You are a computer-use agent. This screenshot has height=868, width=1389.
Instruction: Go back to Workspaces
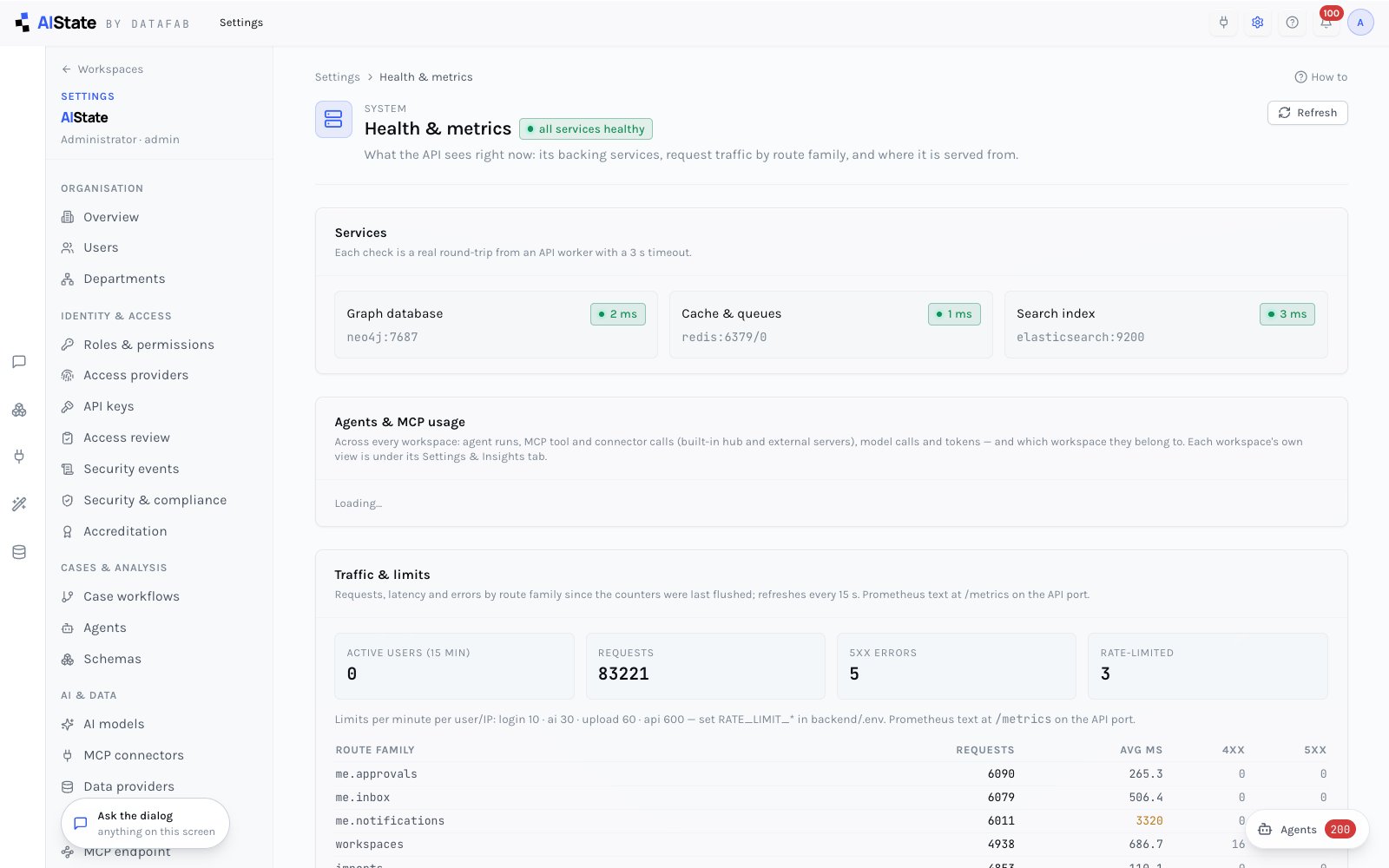click(102, 69)
